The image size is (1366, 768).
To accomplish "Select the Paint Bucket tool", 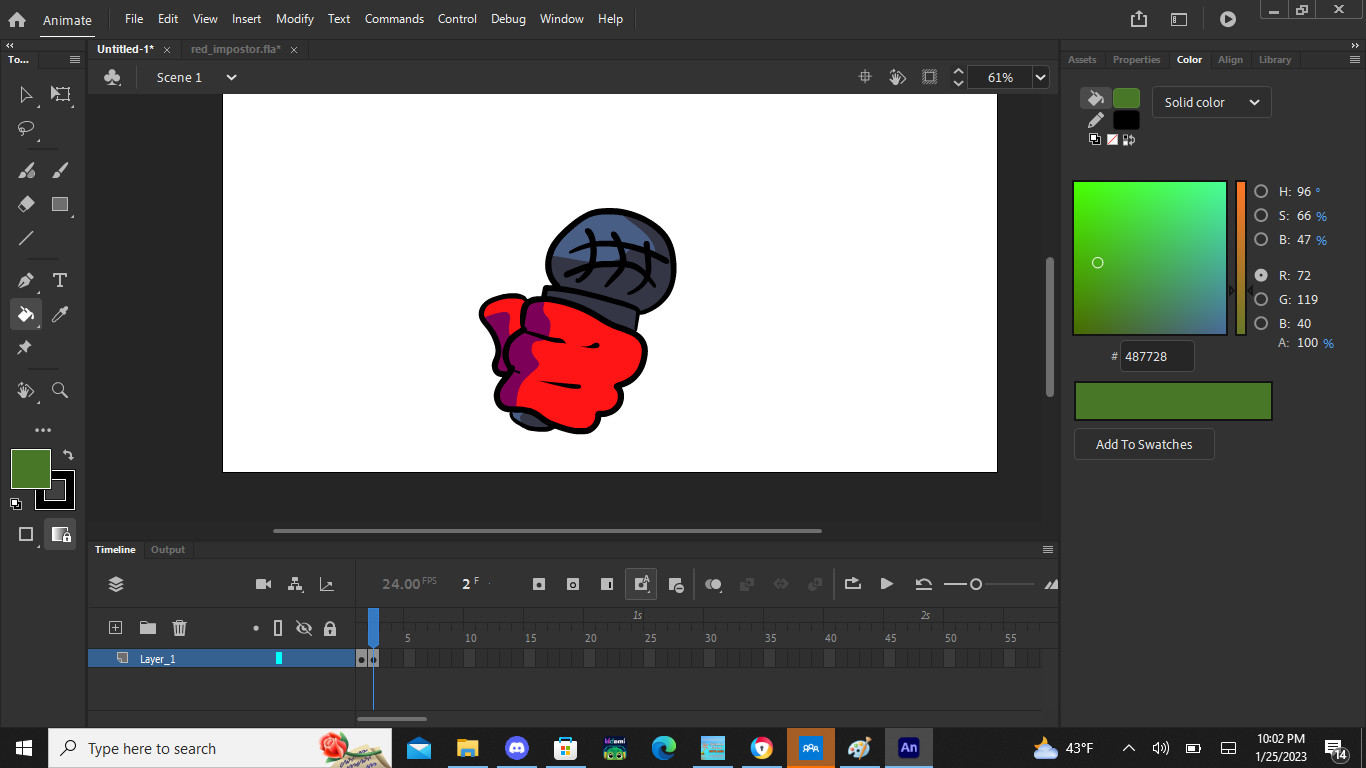I will [26, 314].
